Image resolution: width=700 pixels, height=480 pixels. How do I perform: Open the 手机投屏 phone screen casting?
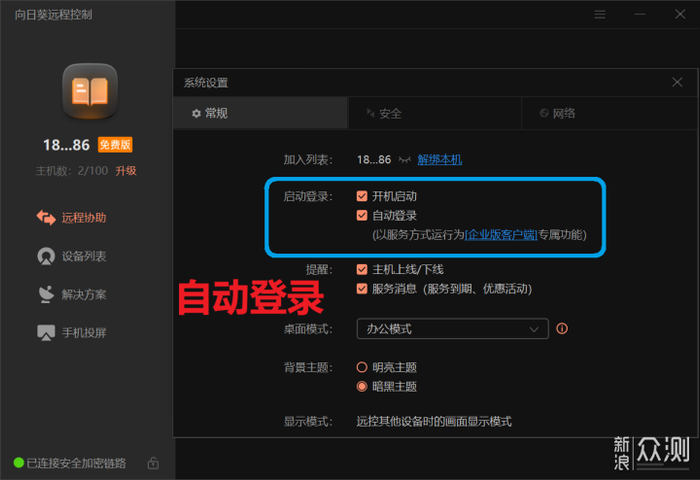[71, 333]
